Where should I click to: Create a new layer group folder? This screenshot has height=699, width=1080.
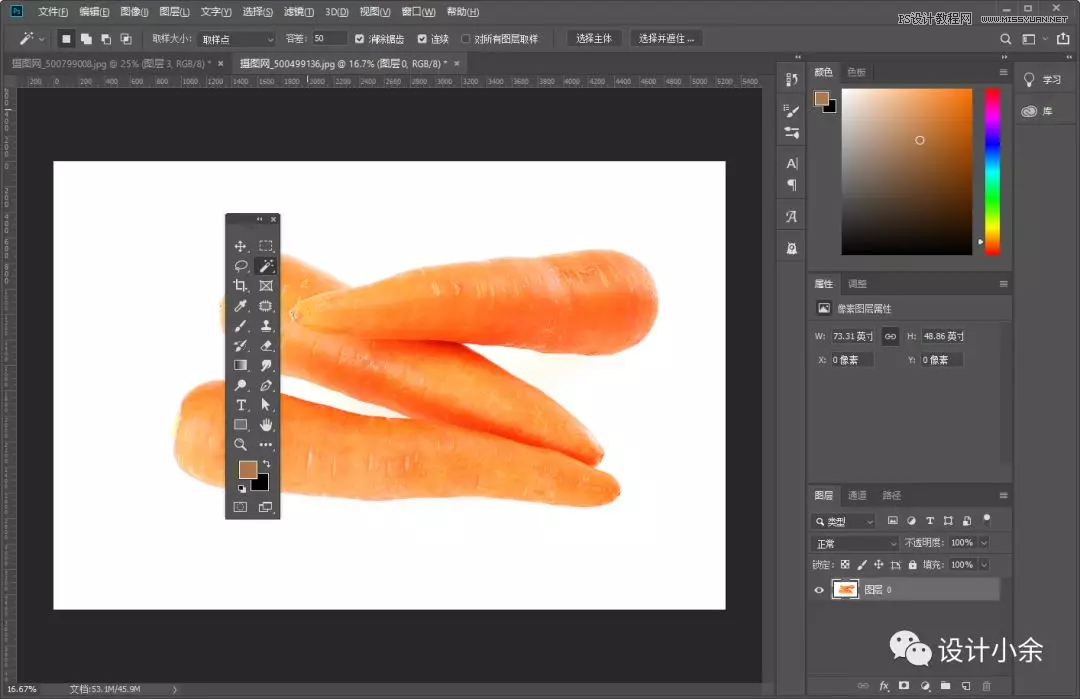tap(946, 686)
